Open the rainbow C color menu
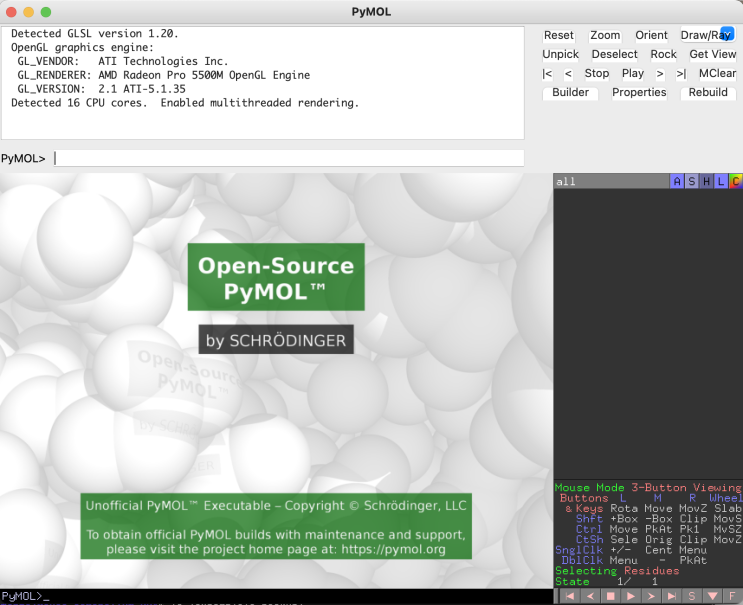This screenshot has width=743, height=605. click(735, 182)
